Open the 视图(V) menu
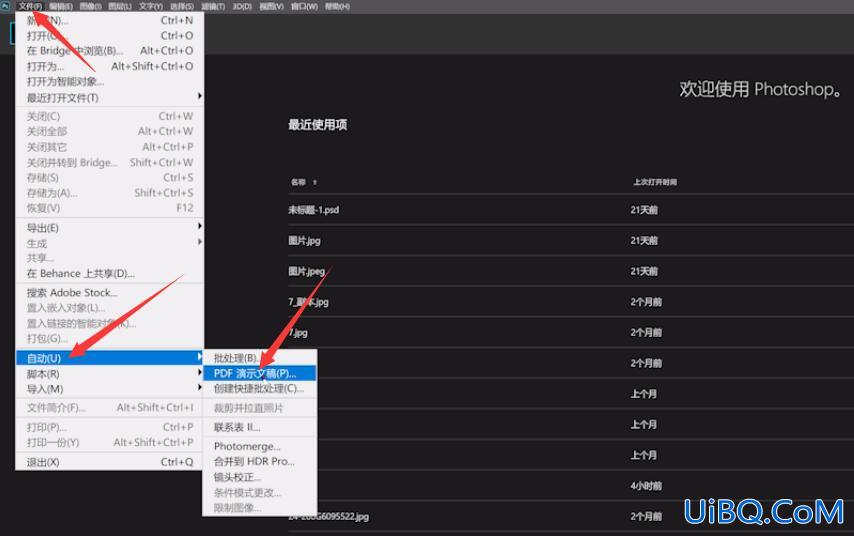 point(271,7)
